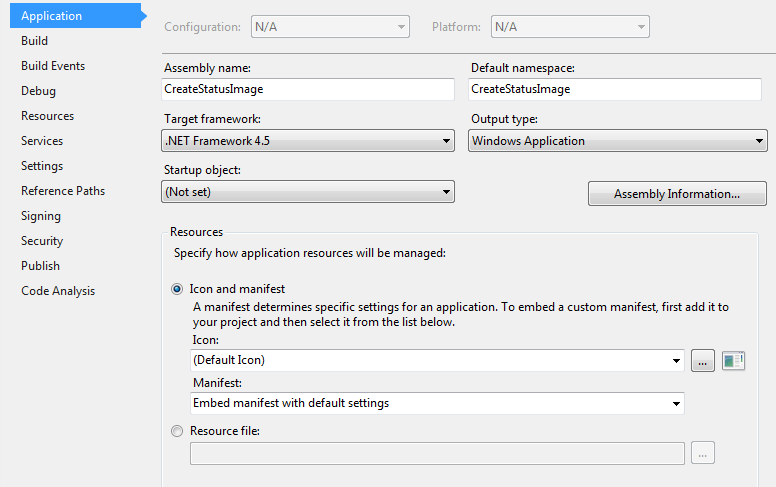
Task: Click the 'Specify how application resources will be managed' text
Action: coord(310,253)
